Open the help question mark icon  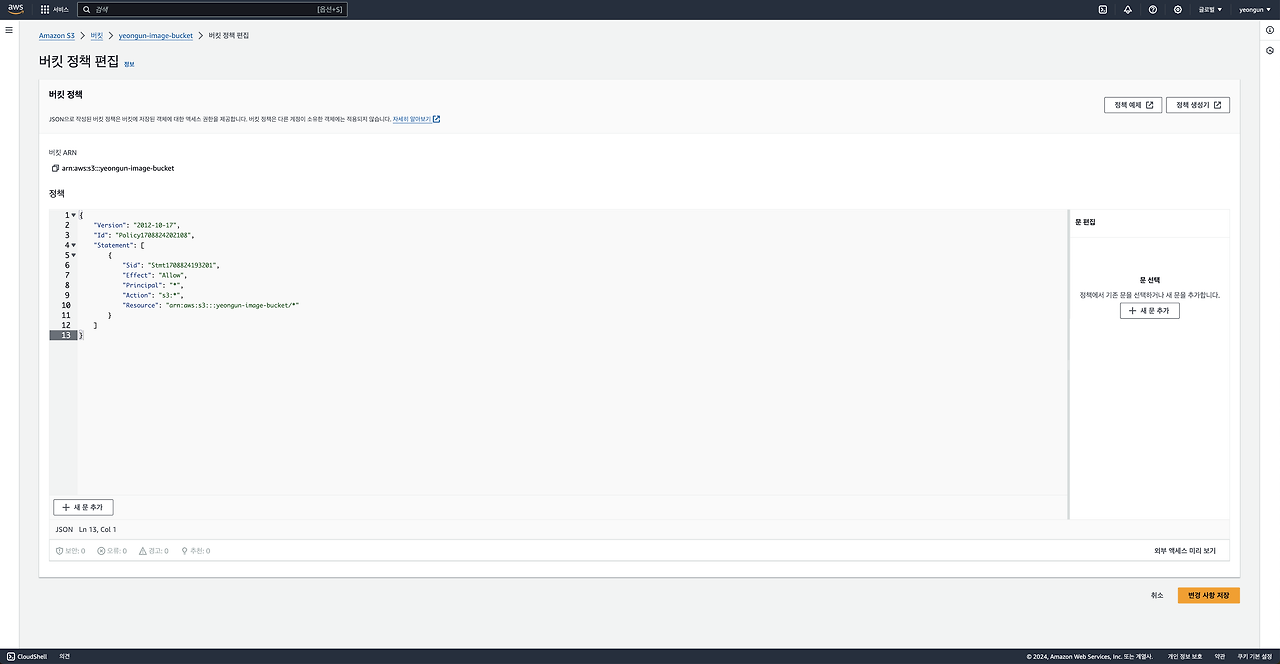tap(1153, 9)
